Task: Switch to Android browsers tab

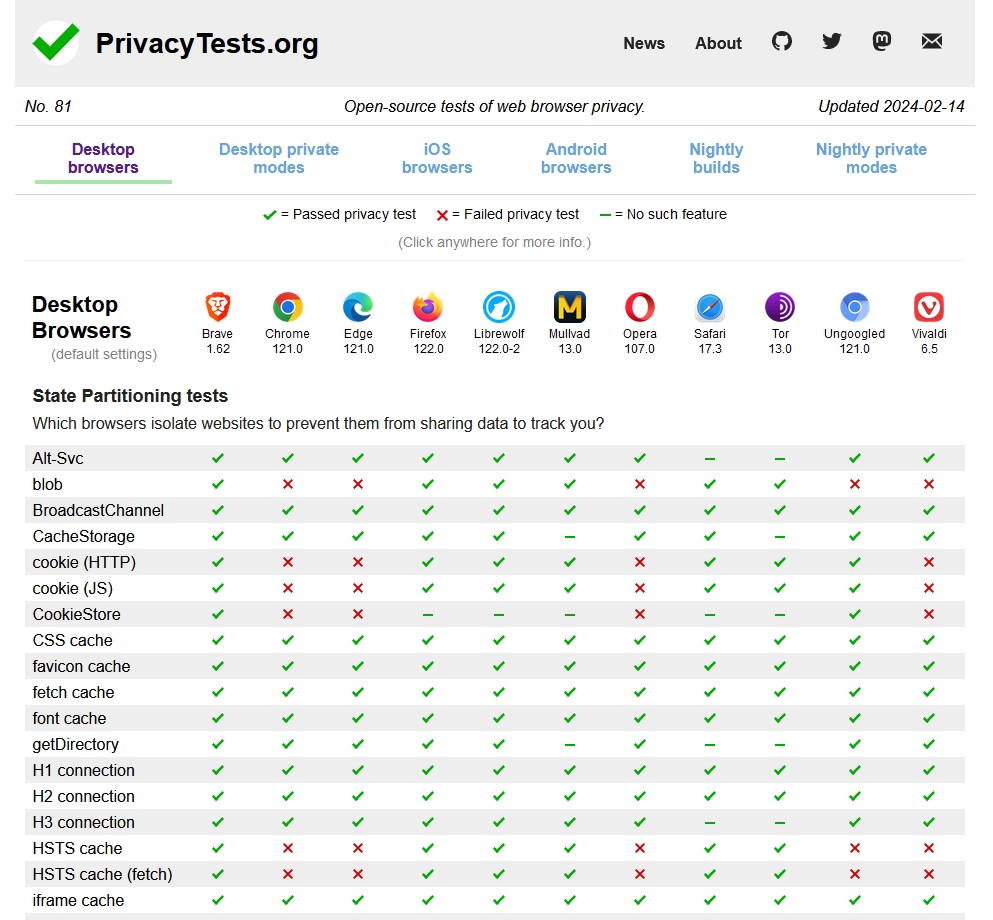Action: point(576,158)
